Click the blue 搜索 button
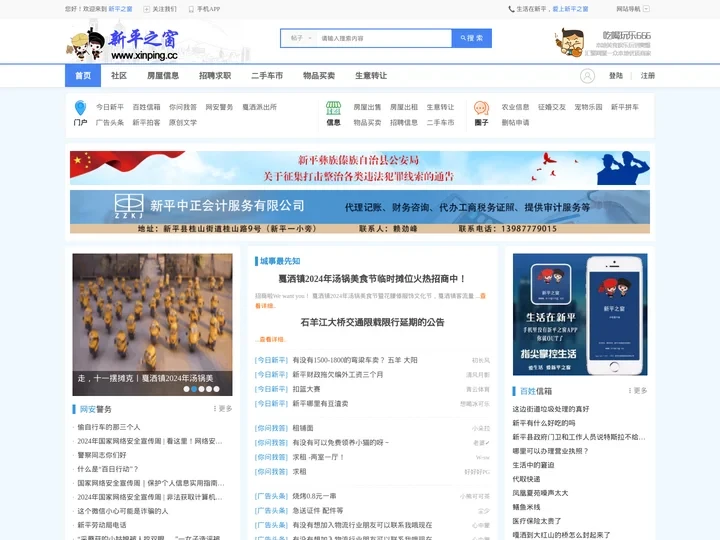720x540 pixels. click(472, 38)
